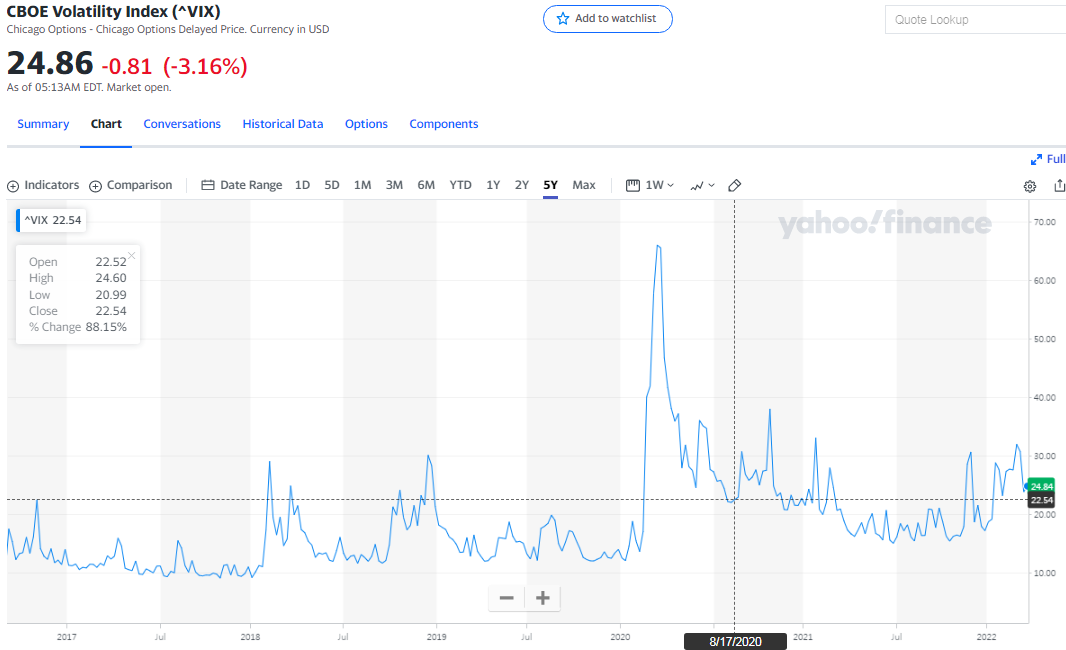Click the 24.60 High value
Screen dimensions: 1066x650
111,278
